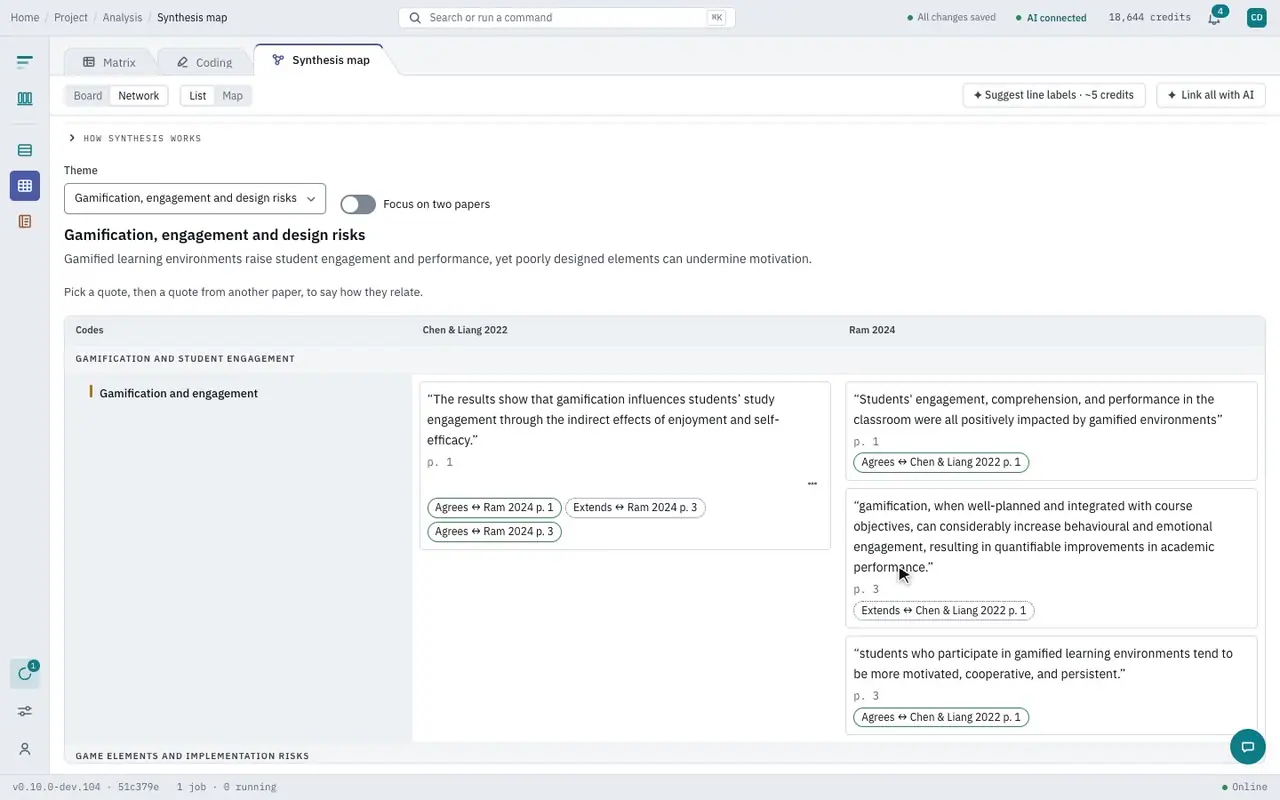Click the 18,644 credits label
Screen dimensions: 1280x800
coord(1150,17)
